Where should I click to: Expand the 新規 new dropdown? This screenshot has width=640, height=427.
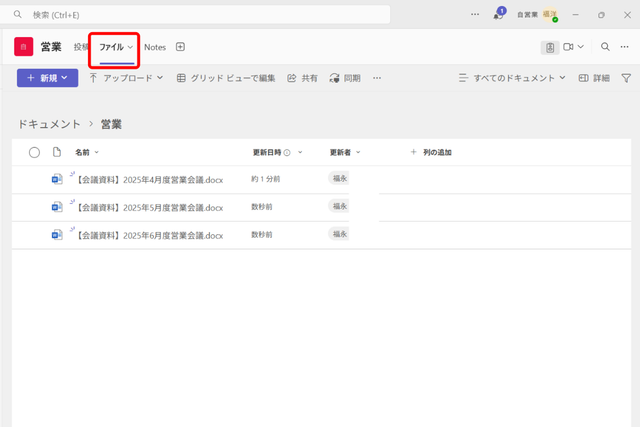tap(47, 78)
